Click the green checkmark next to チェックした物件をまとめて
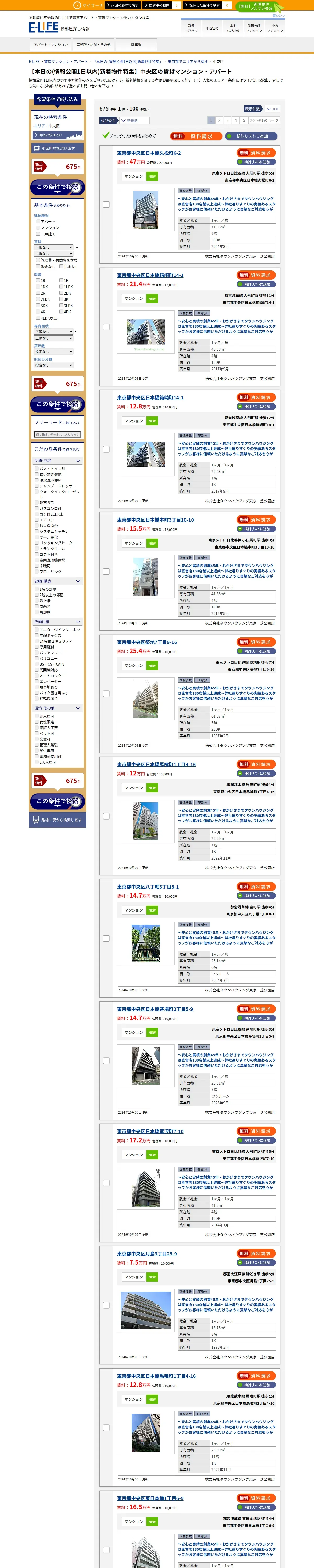 point(105,135)
